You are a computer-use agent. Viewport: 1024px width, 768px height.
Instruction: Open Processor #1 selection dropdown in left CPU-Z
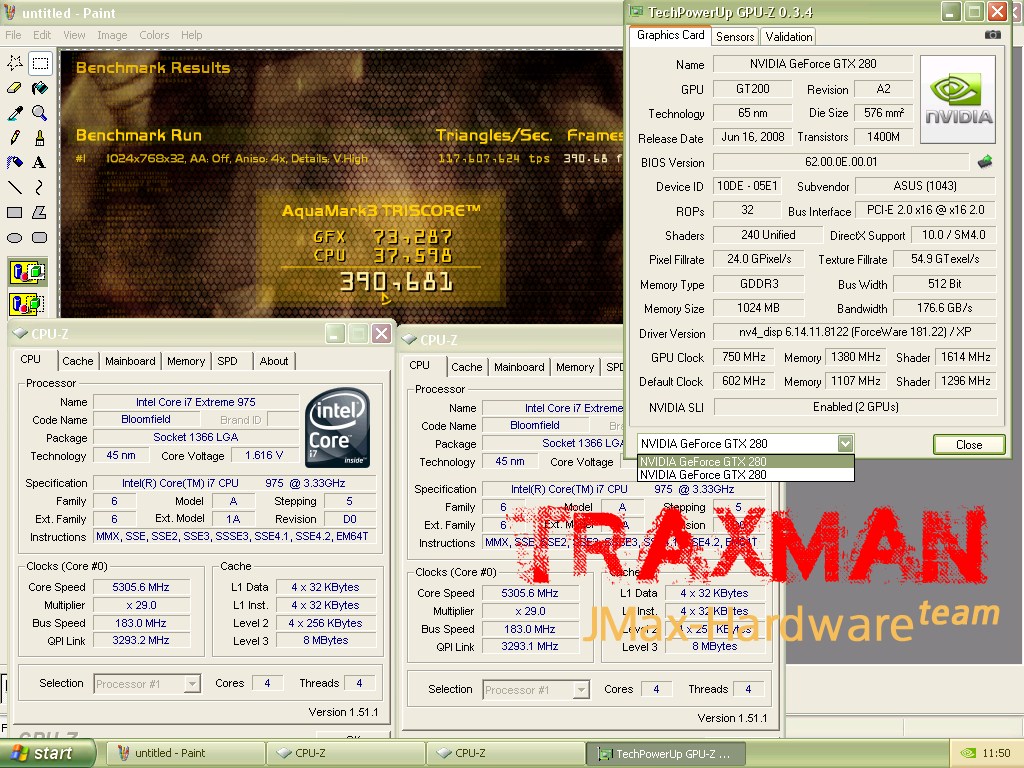(192, 684)
